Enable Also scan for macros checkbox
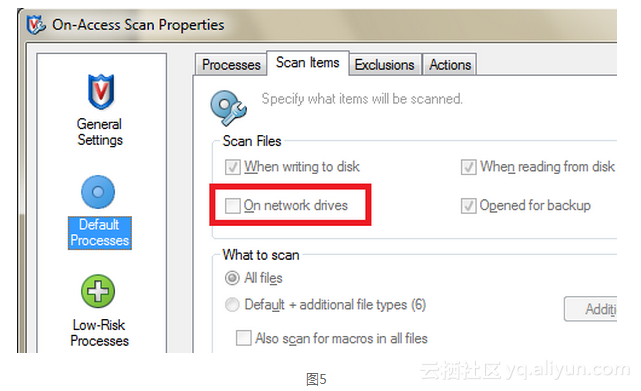The height and width of the screenshot is (391, 641). (x=244, y=338)
